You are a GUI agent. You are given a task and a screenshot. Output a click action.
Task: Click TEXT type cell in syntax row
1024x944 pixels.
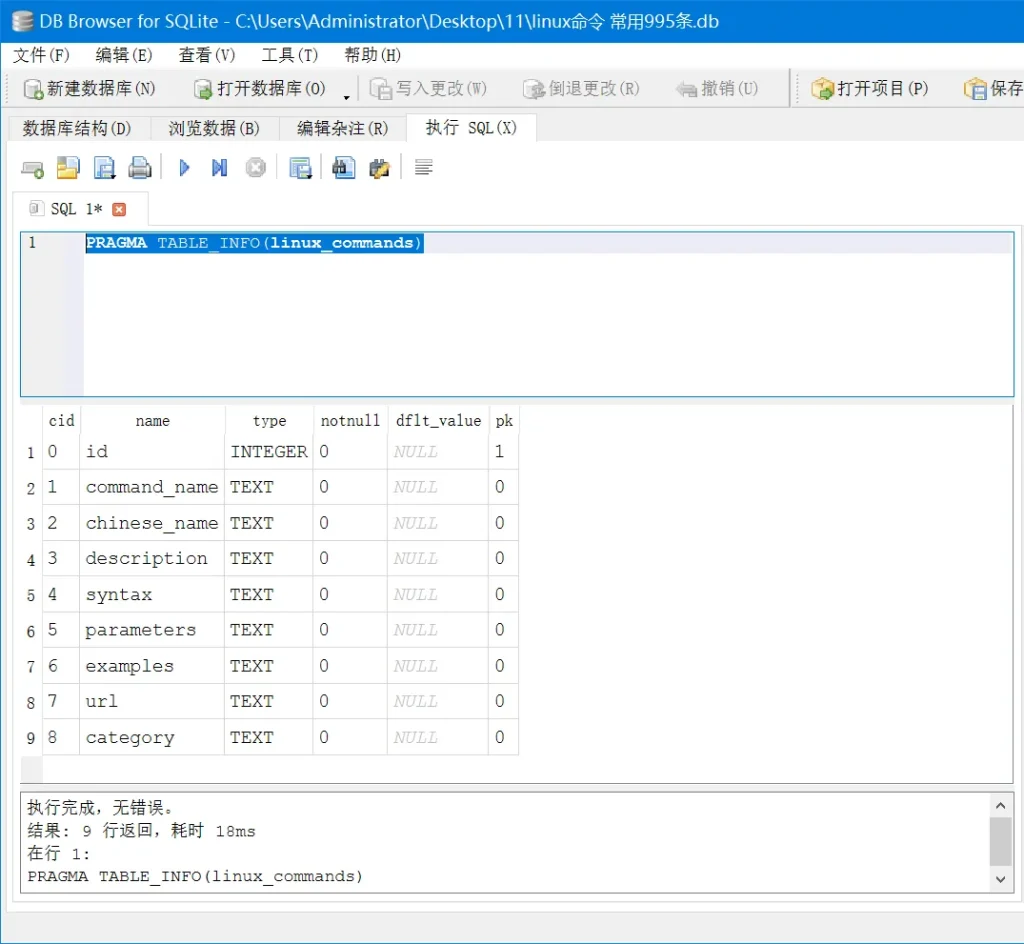[269, 594]
